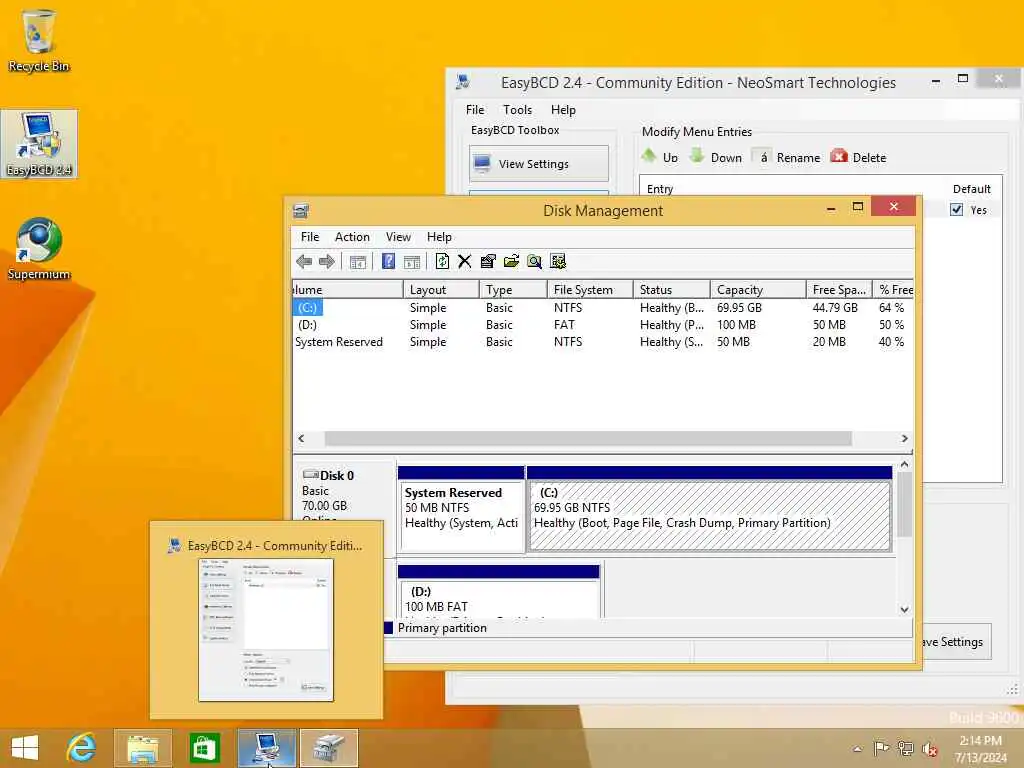
Task: Open View menu in Disk Management
Action: tap(398, 237)
